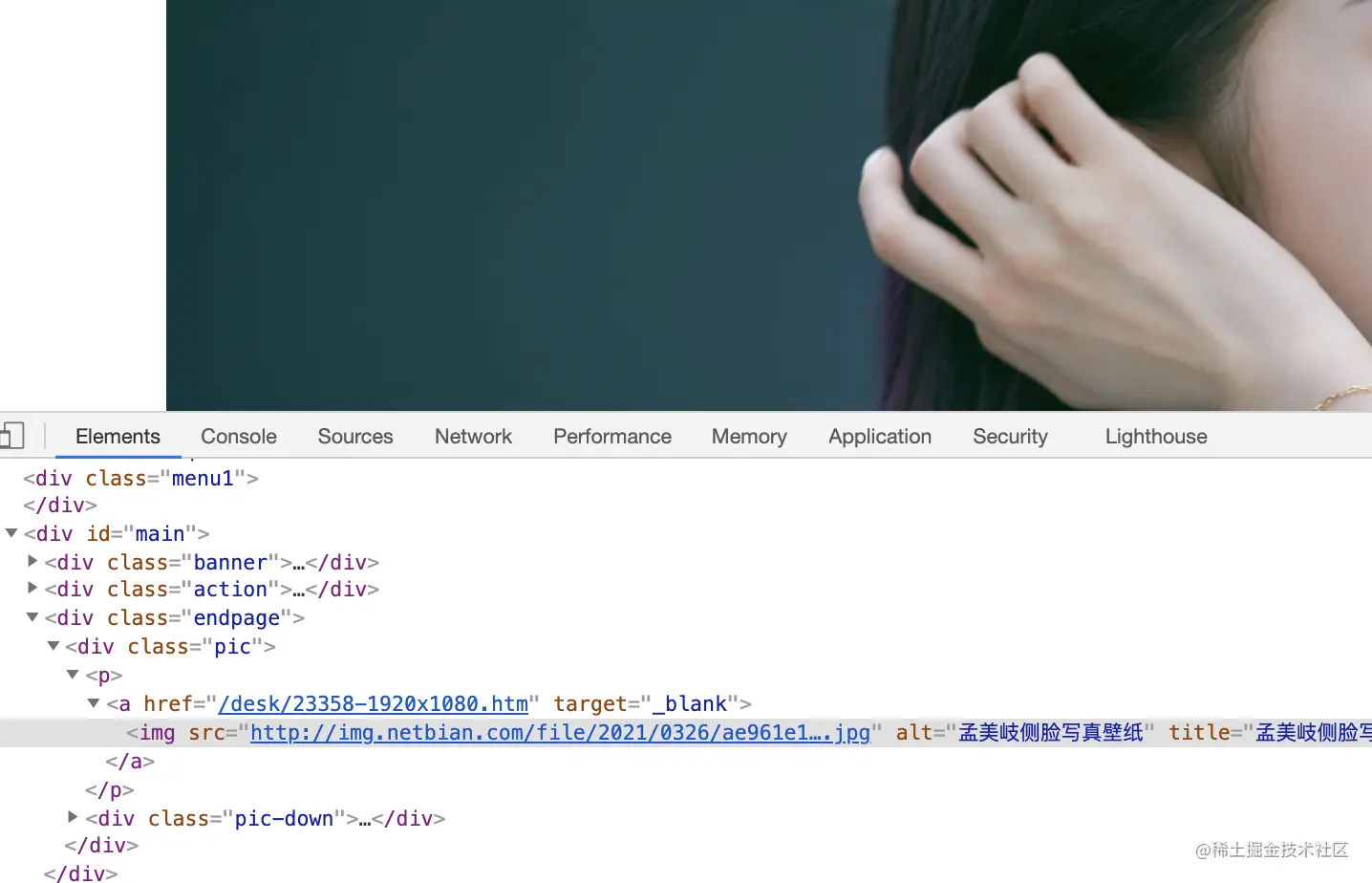Expand the div class="pic-down" node
Screen dimensions: 1372x883
pyautogui.click(x=73, y=817)
